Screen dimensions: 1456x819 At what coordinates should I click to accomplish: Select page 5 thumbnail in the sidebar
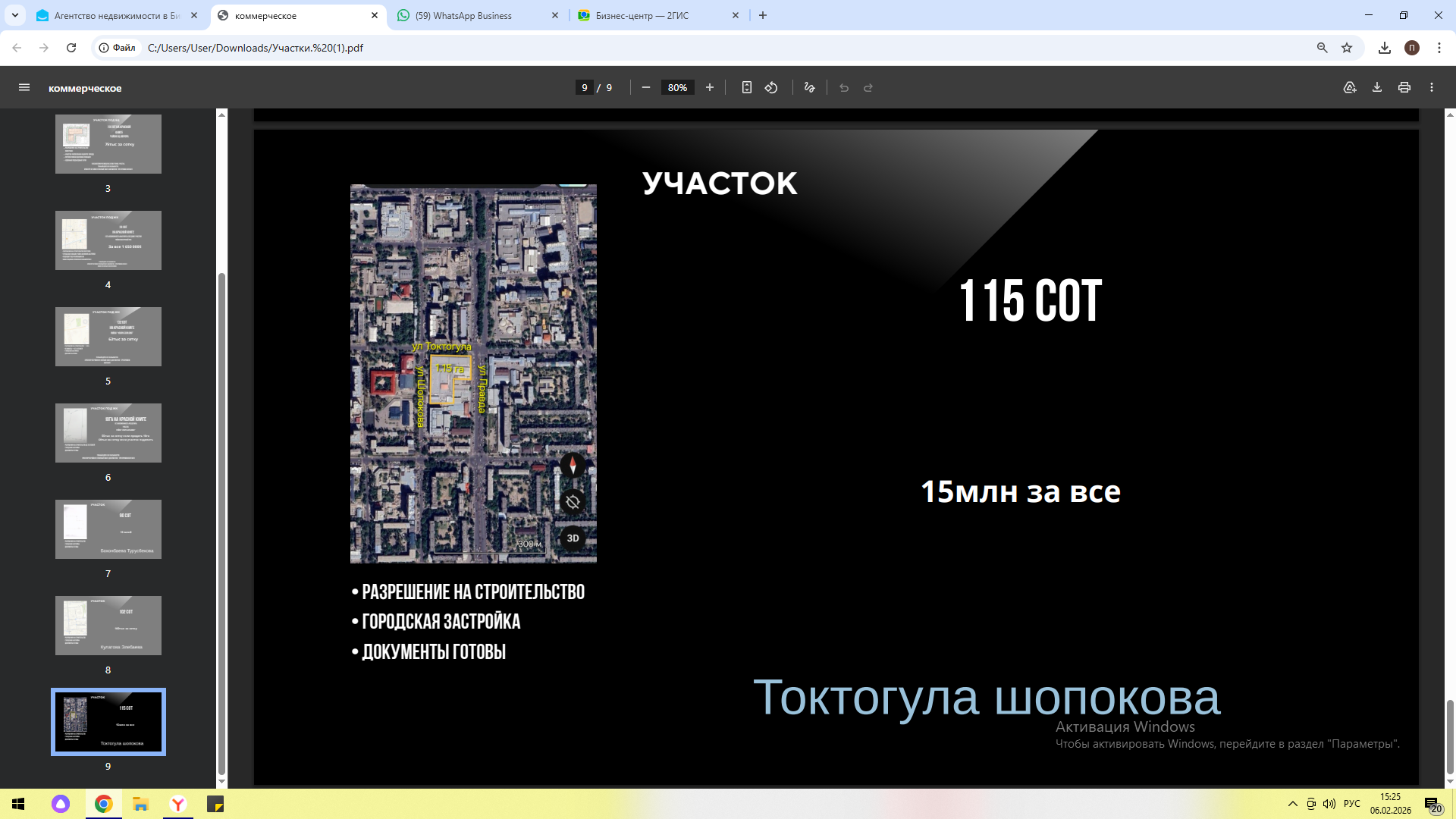108,336
